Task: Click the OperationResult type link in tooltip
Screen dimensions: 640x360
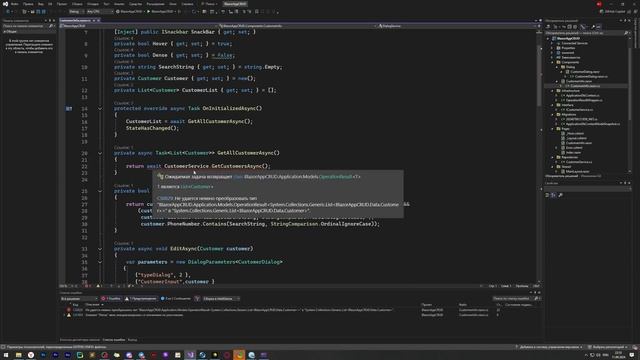Action: [x=336, y=177]
